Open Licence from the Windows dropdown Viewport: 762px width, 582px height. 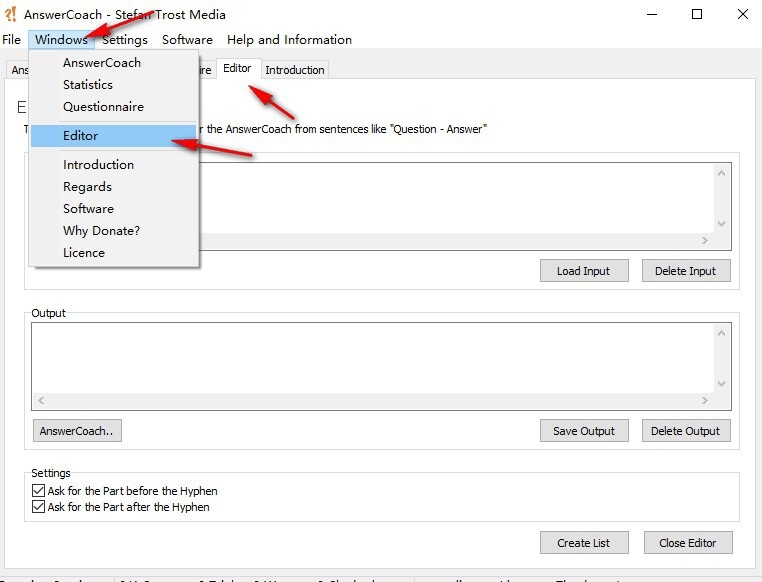point(114,253)
